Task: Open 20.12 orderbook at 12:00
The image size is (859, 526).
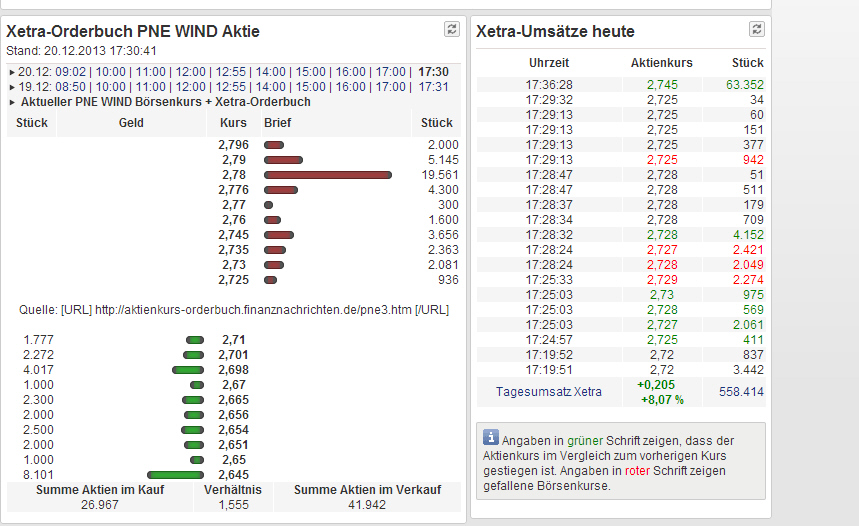Action: point(191,72)
